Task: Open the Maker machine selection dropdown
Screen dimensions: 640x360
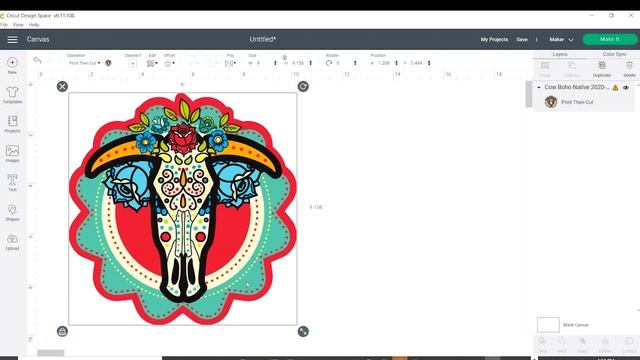Action: point(561,40)
